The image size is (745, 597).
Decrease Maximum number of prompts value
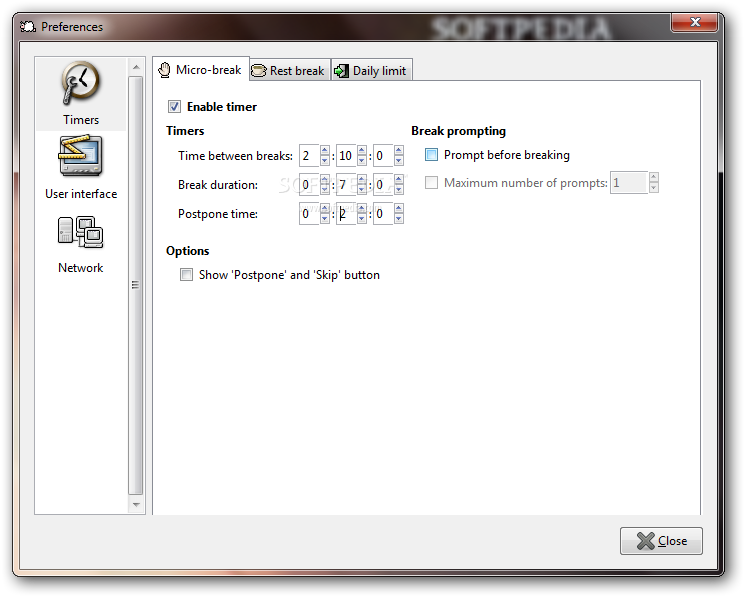654,187
